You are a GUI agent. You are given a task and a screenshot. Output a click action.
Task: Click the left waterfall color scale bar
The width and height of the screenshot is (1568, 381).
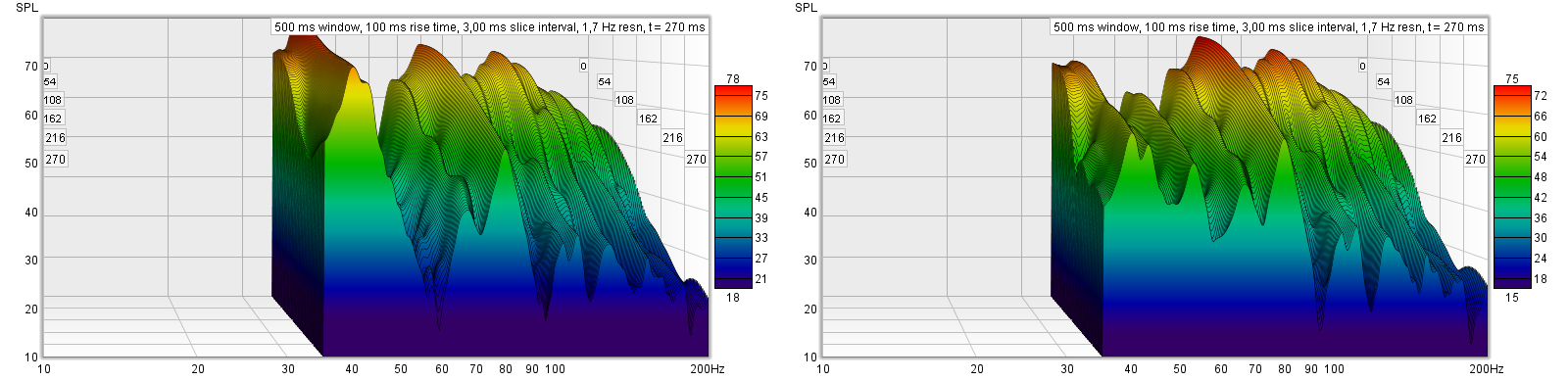pos(733,187)
